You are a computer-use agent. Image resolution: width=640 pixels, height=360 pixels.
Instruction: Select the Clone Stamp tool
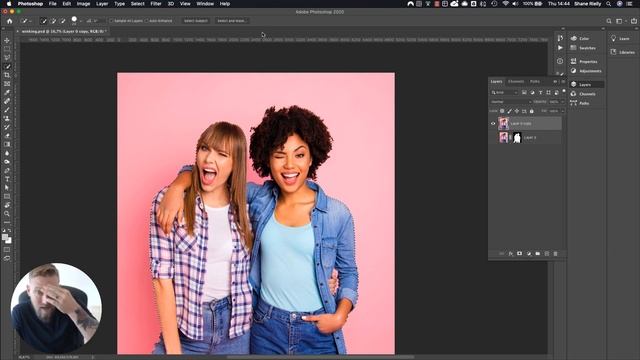7,118
